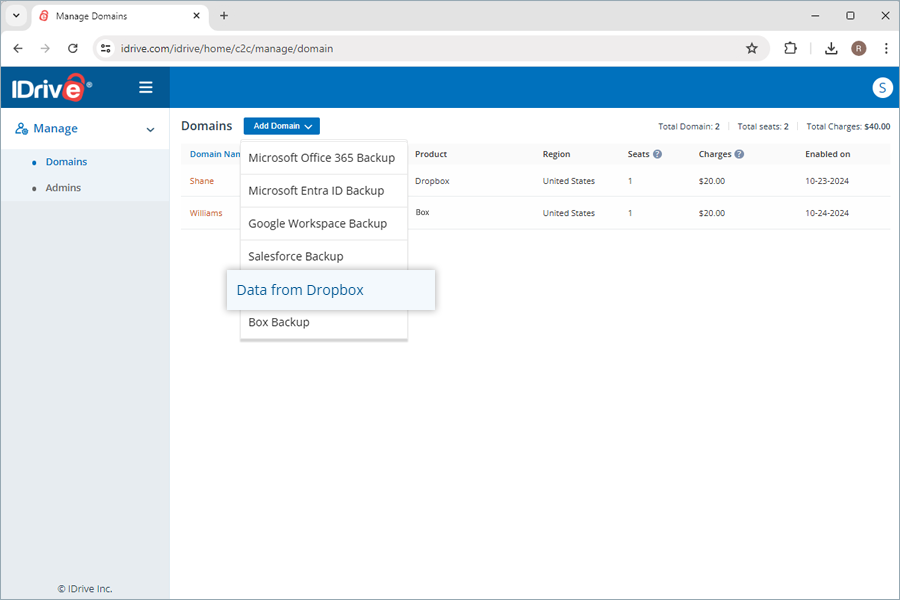Click the Charges help question icon
This screenshot has width=900, height=600.
pyautogui.click(x=739, y=154)
